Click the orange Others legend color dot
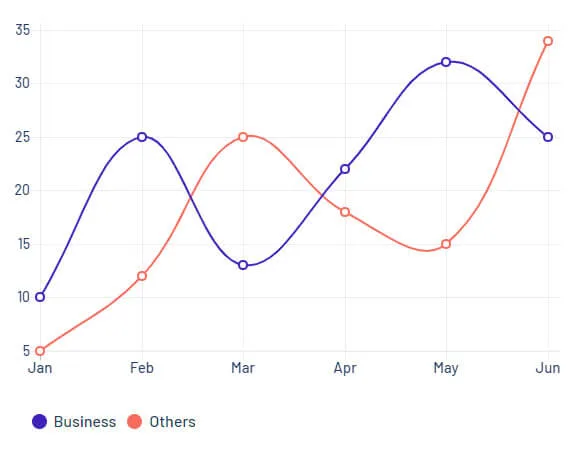578x454 pixels. [x=135, y=422]
